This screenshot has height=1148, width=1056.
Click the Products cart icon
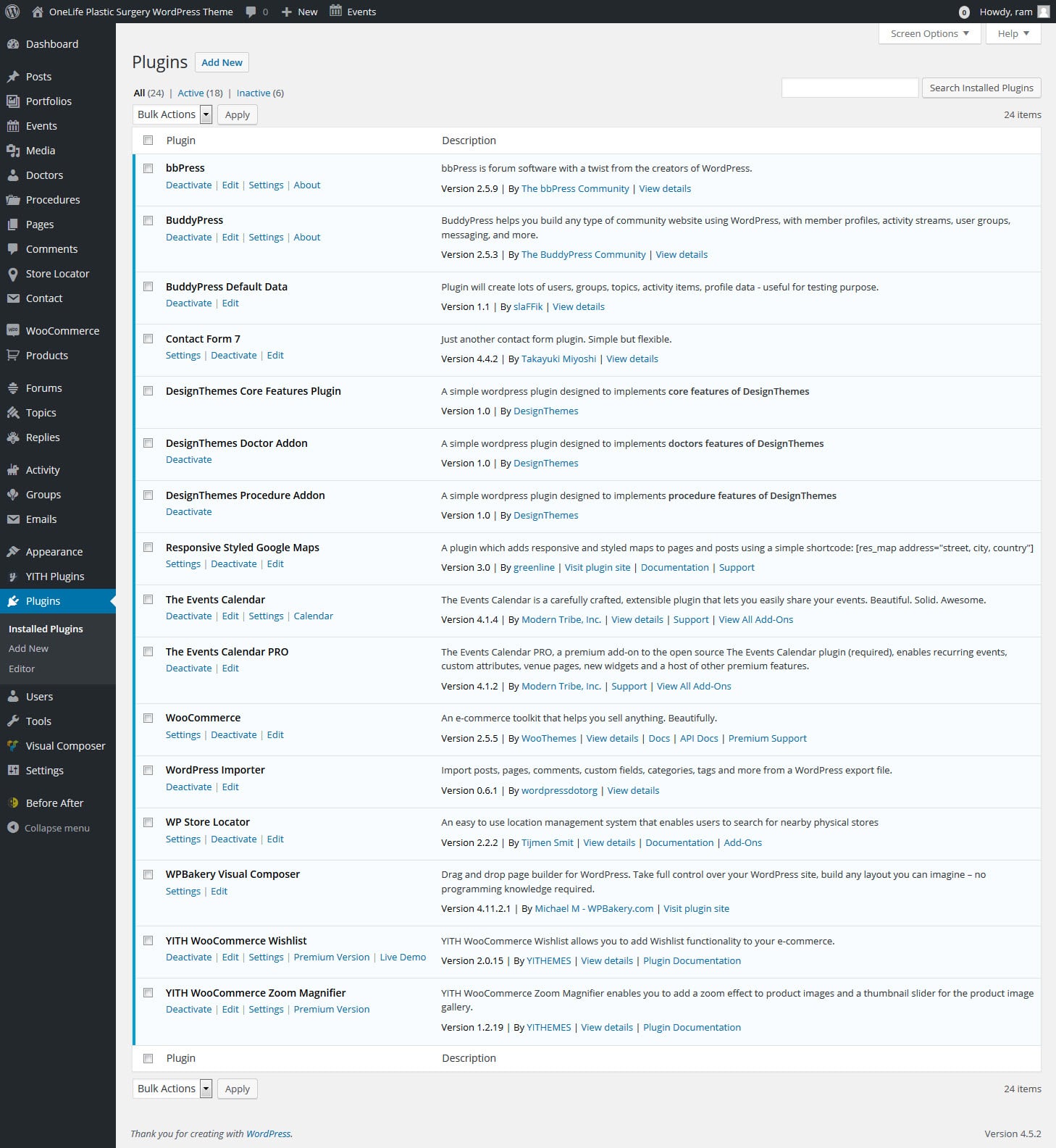(x=13, y=356)
